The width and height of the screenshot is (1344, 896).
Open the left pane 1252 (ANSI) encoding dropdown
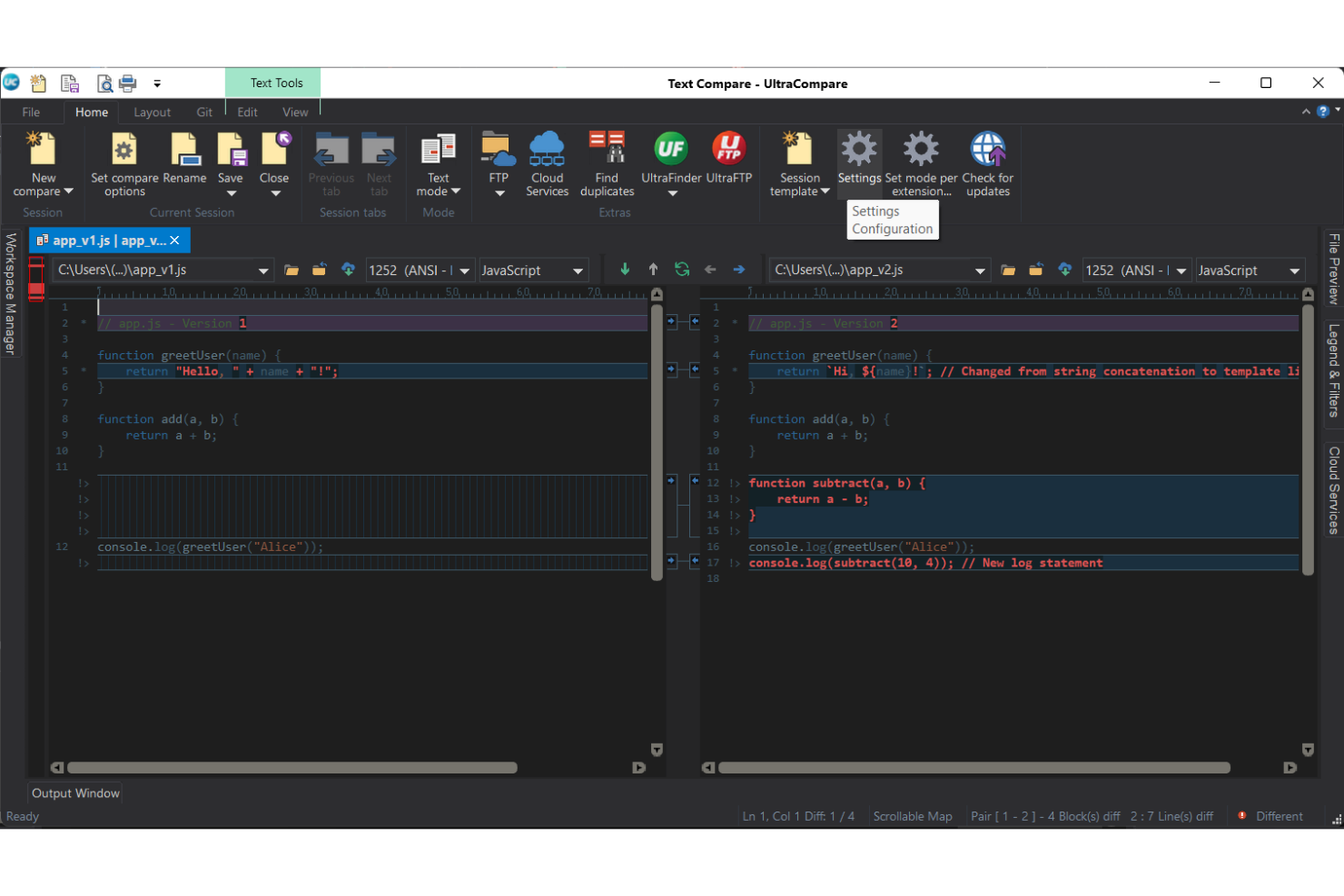(x=465, y=271)
